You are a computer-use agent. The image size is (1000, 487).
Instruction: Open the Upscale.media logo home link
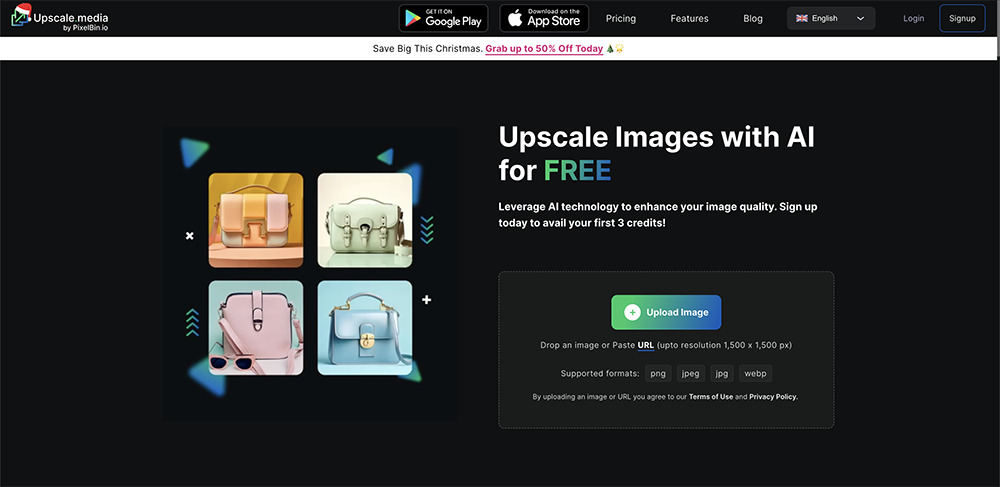click(60, 18)
